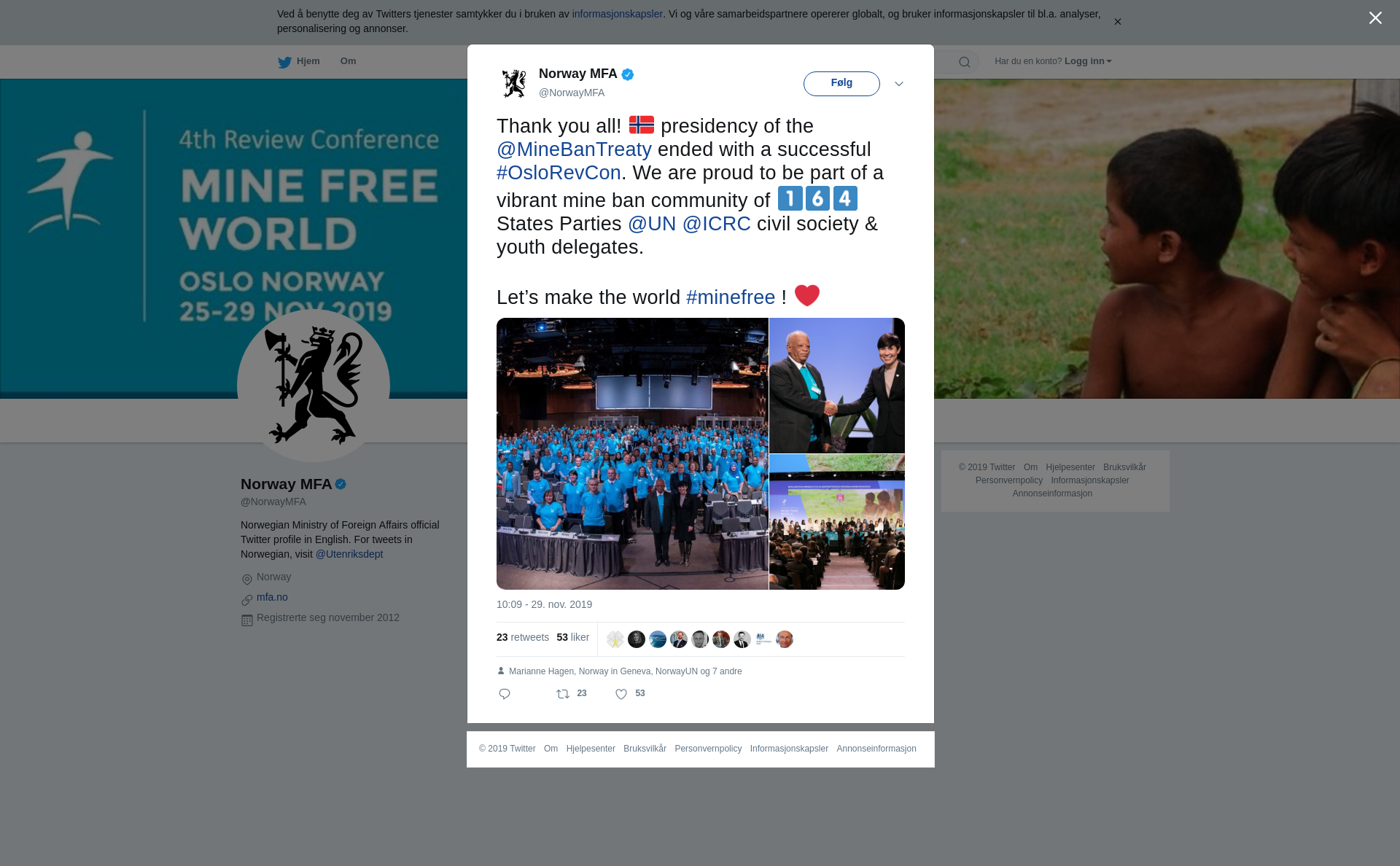Viewport: 1400px width, 866px height.
Task: Open the handshake photo thumbnail
Action: pos(837,386)
